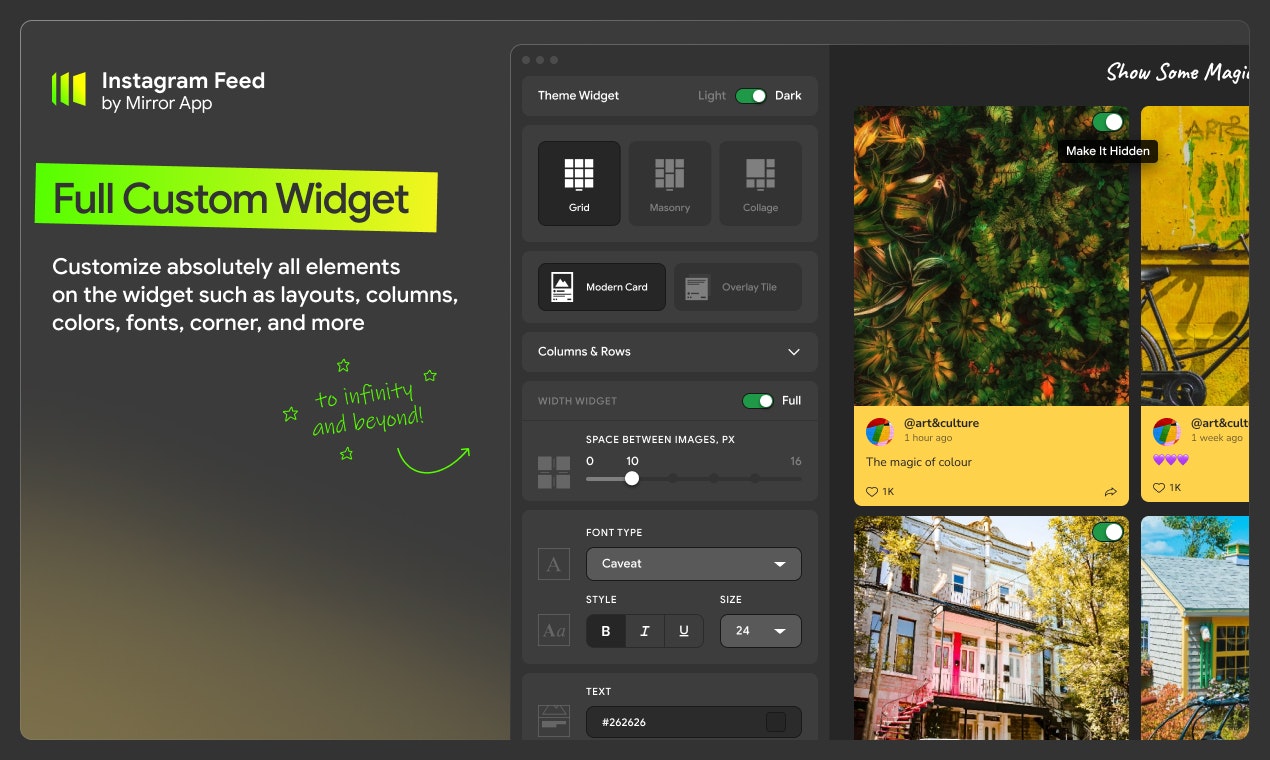Click the 1 hour ago timestamp

tap(928, 438)
